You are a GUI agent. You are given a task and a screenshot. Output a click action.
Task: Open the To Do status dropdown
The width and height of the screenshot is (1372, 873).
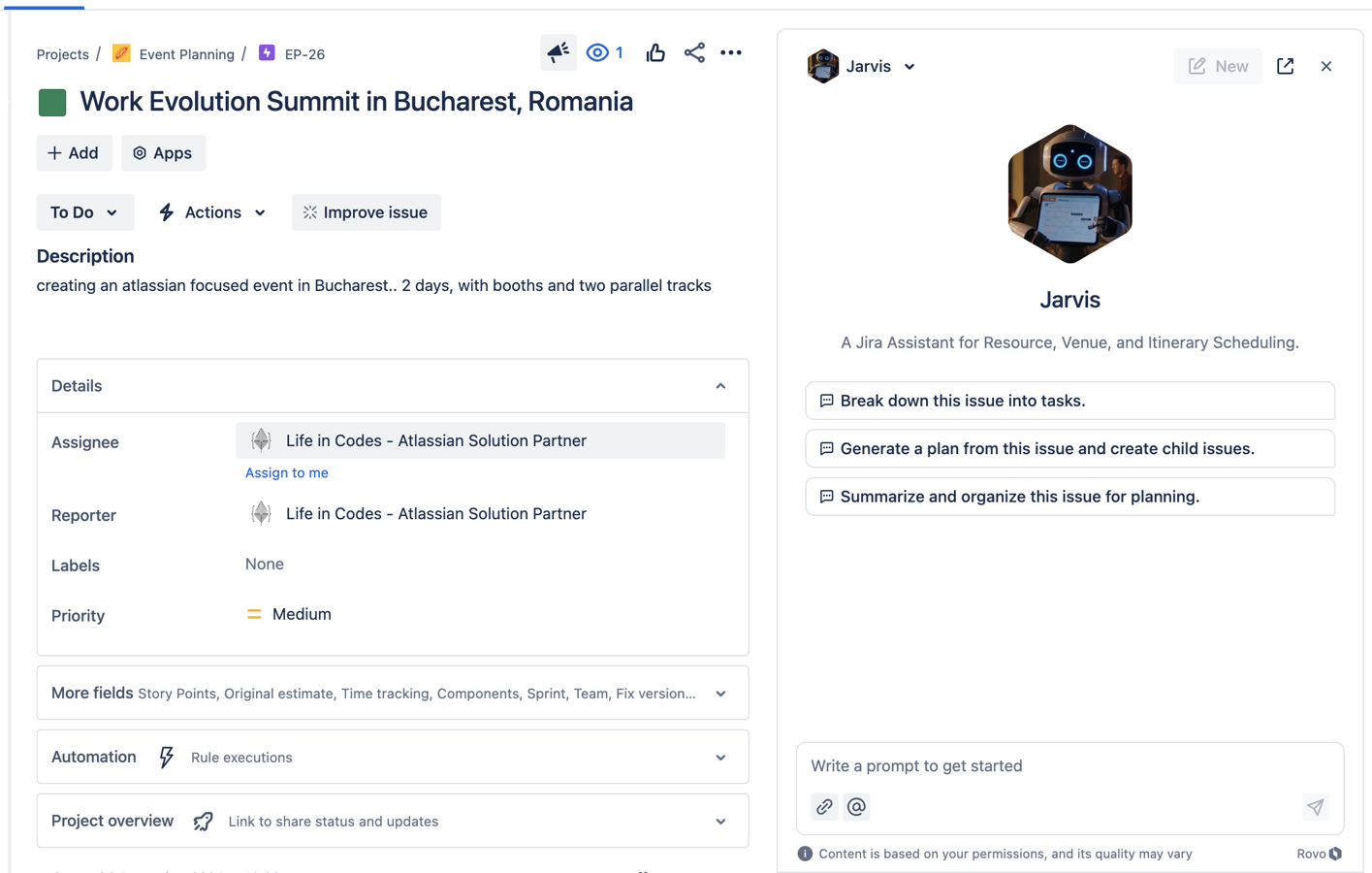[x=84, y=211]
